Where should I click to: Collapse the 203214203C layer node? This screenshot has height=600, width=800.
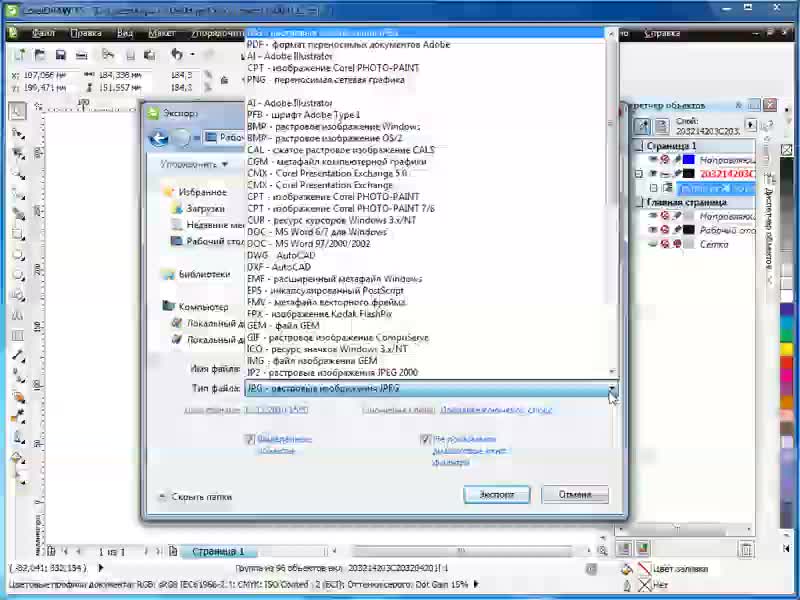click(x=638, y=174)
